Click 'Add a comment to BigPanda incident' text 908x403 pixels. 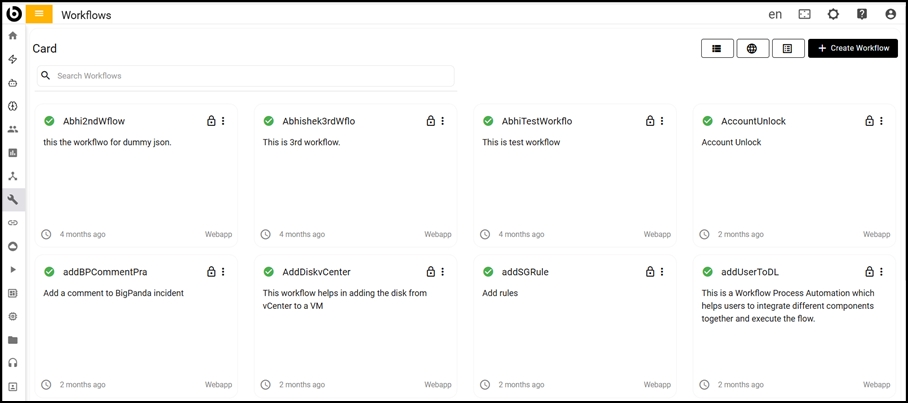(114, 293)
